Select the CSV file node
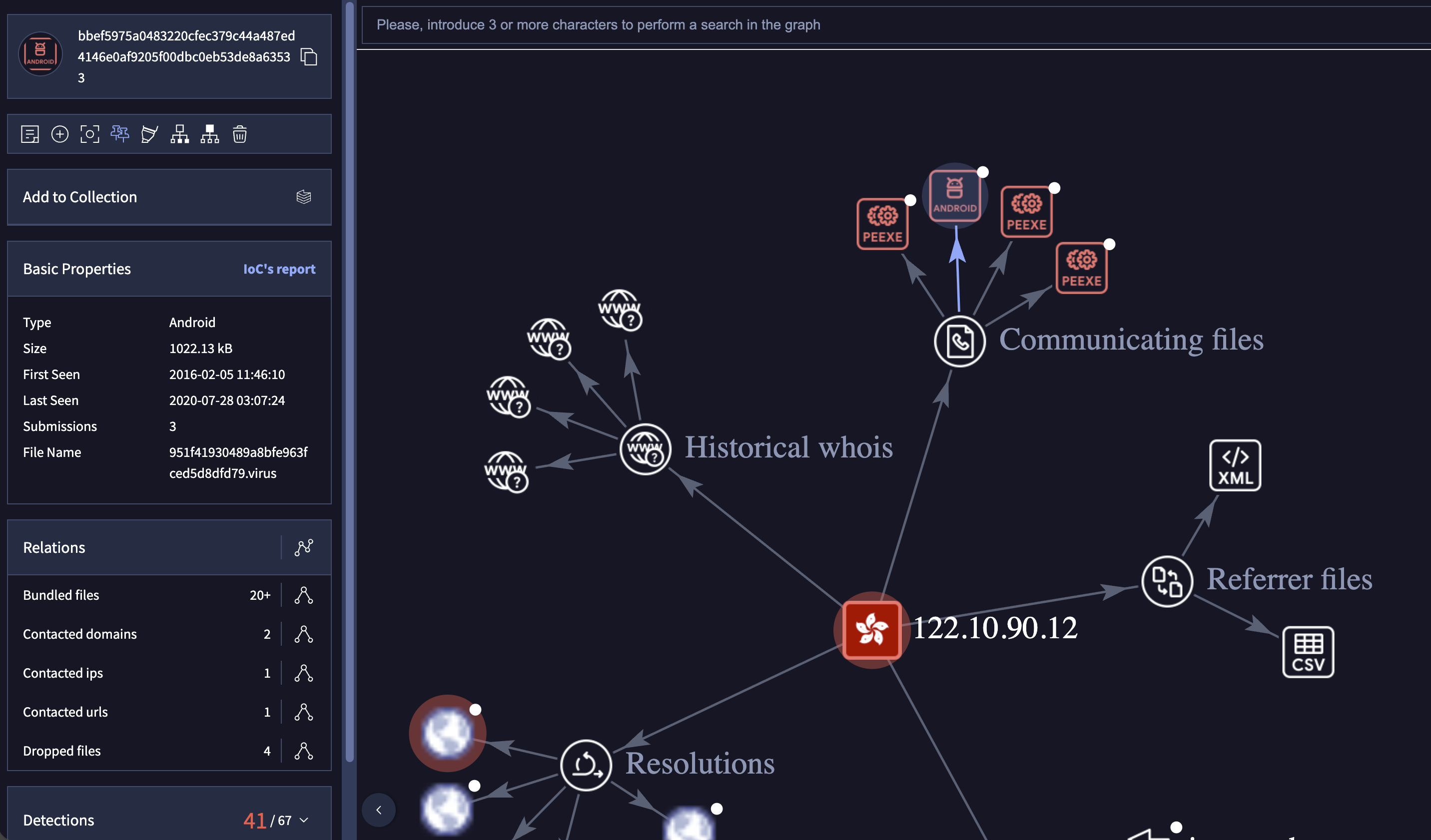The height and width of the screenshot is (840, 1431). click(1309, 652)
